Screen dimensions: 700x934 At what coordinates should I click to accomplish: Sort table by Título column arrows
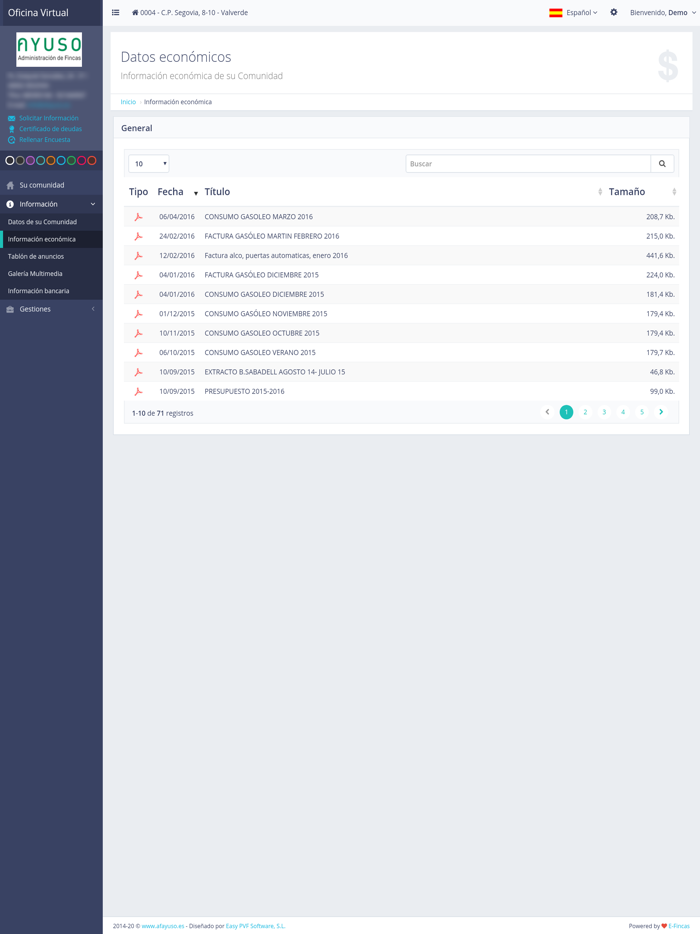point(600,192)
